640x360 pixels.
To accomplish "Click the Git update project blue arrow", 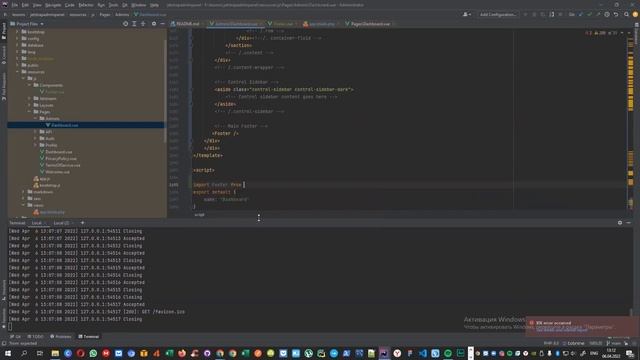I will point(580,14).
